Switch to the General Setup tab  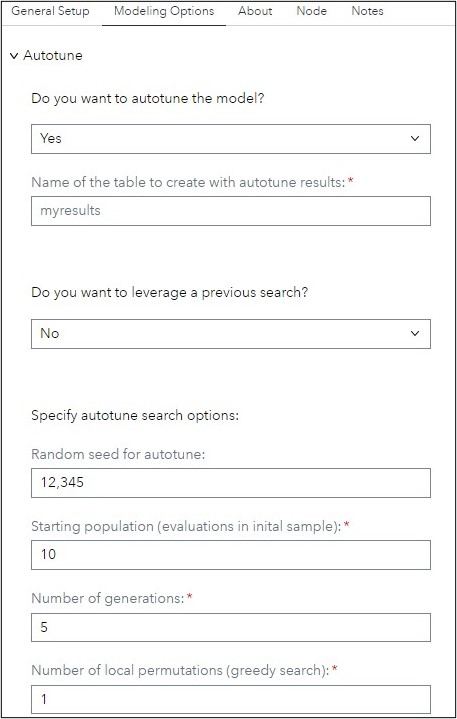pyautogui.click(x=50, y=11)
